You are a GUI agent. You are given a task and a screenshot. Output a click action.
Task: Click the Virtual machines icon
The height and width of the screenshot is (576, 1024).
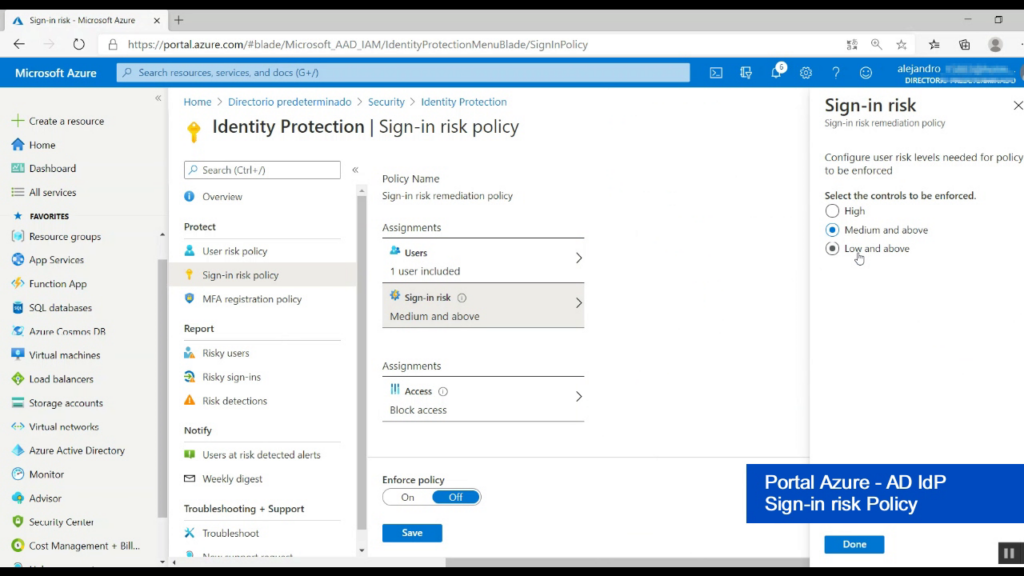point(18,355)
